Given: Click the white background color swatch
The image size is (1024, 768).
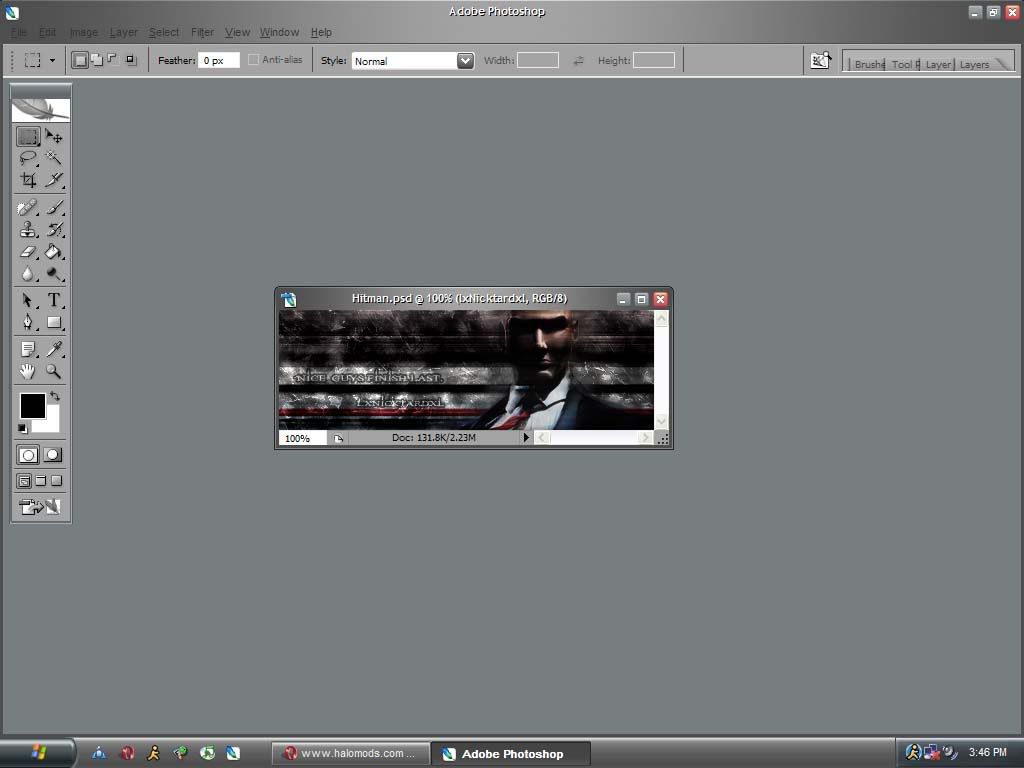Looking at the screenshot, I should [x=52, y=424].
